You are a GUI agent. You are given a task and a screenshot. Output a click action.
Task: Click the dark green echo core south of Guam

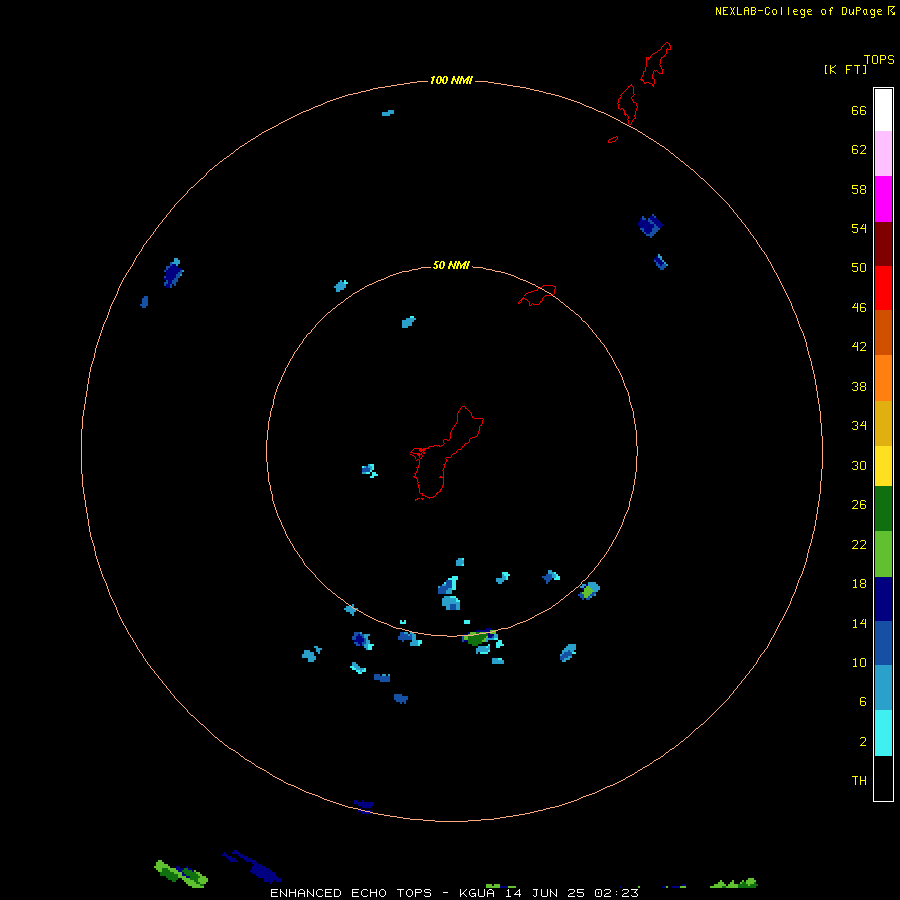click(x=476, y=638)
